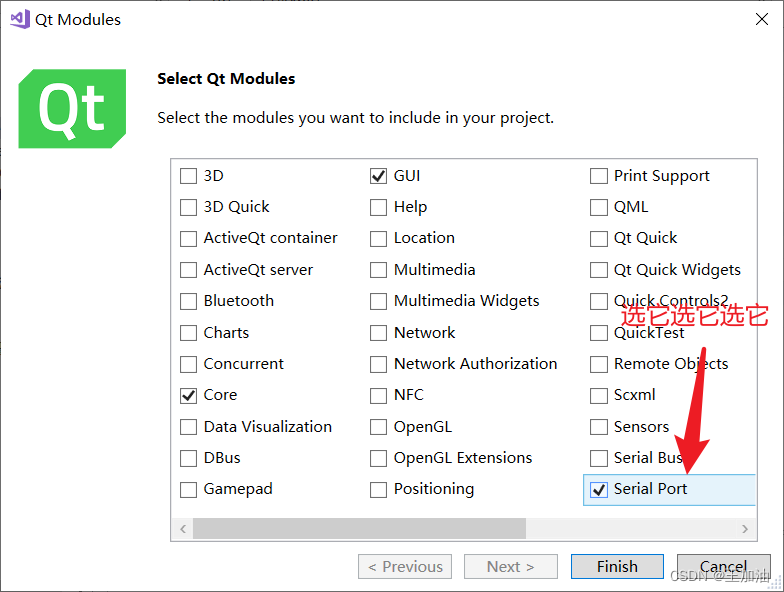784x592 pixels.
Task: Enable Multimedia Widgets module
Action: pos(378,302)
